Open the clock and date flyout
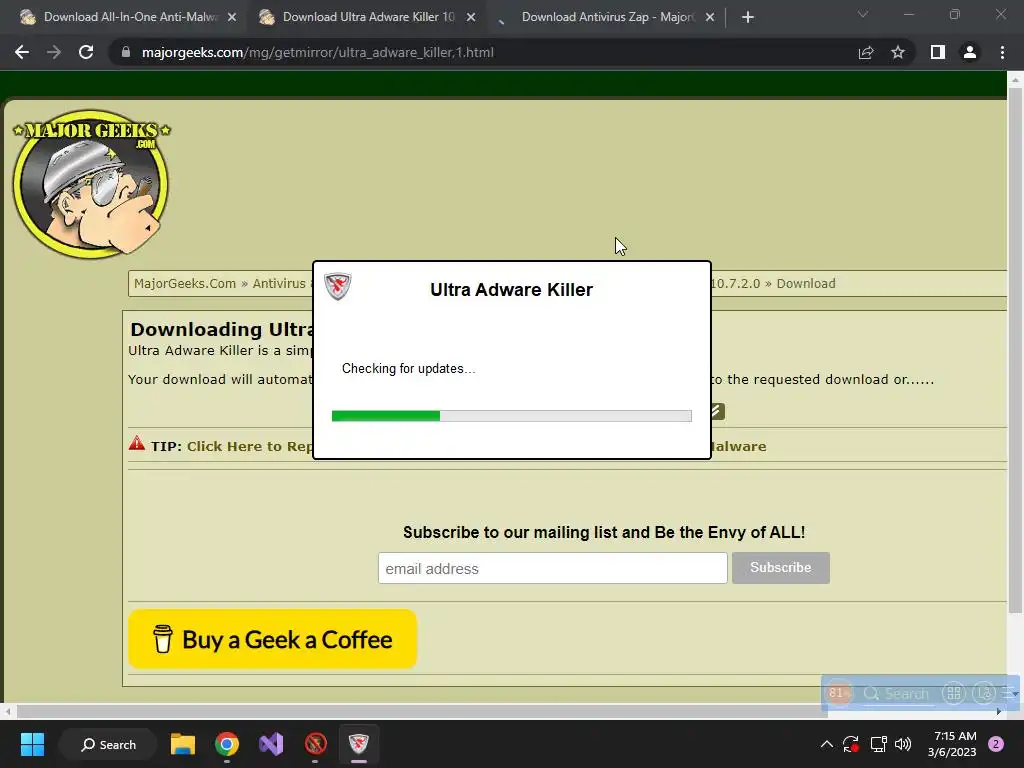1024x768 pixels. point(952,744)
